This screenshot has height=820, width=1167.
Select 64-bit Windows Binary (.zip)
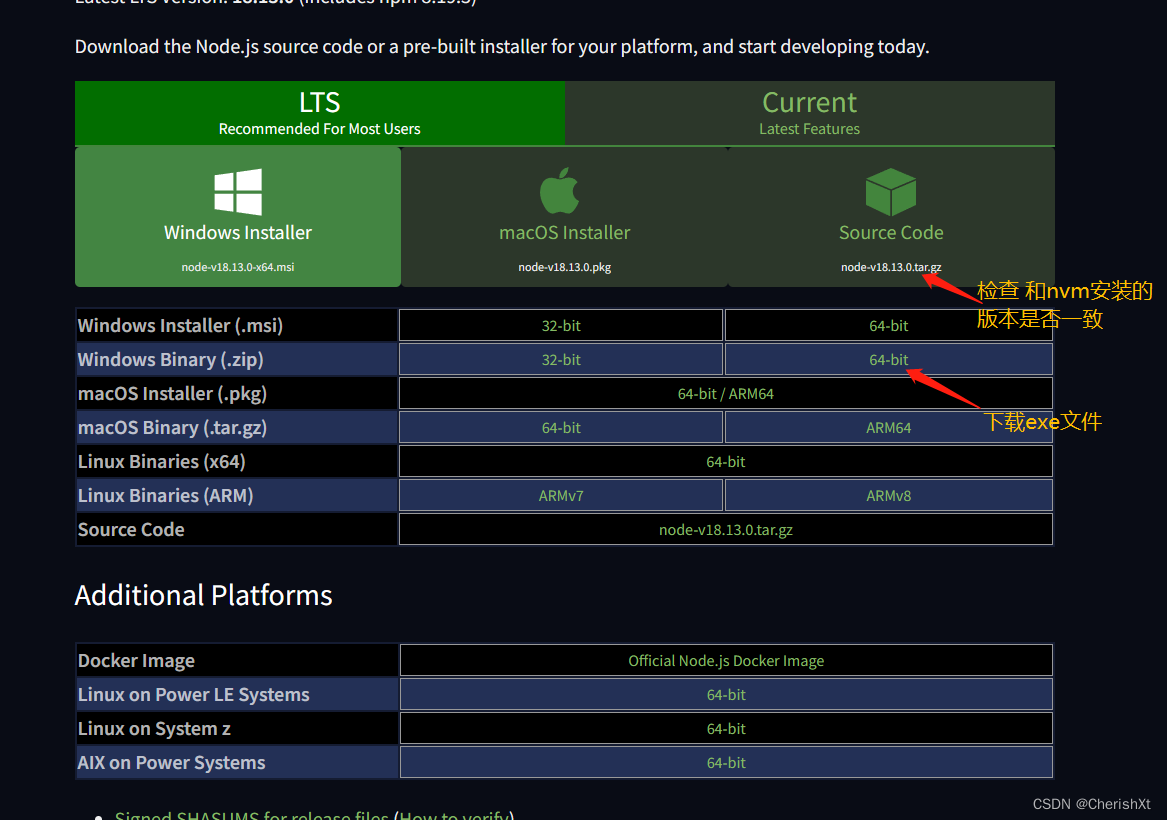[x=889, y=360]
